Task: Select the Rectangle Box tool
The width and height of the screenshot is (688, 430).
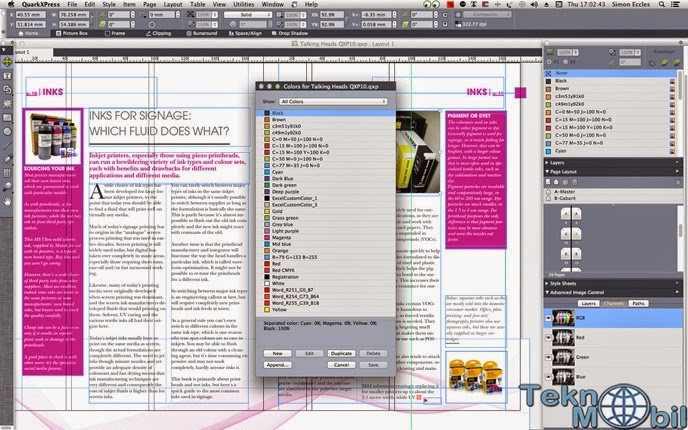Action: (7, 118)
